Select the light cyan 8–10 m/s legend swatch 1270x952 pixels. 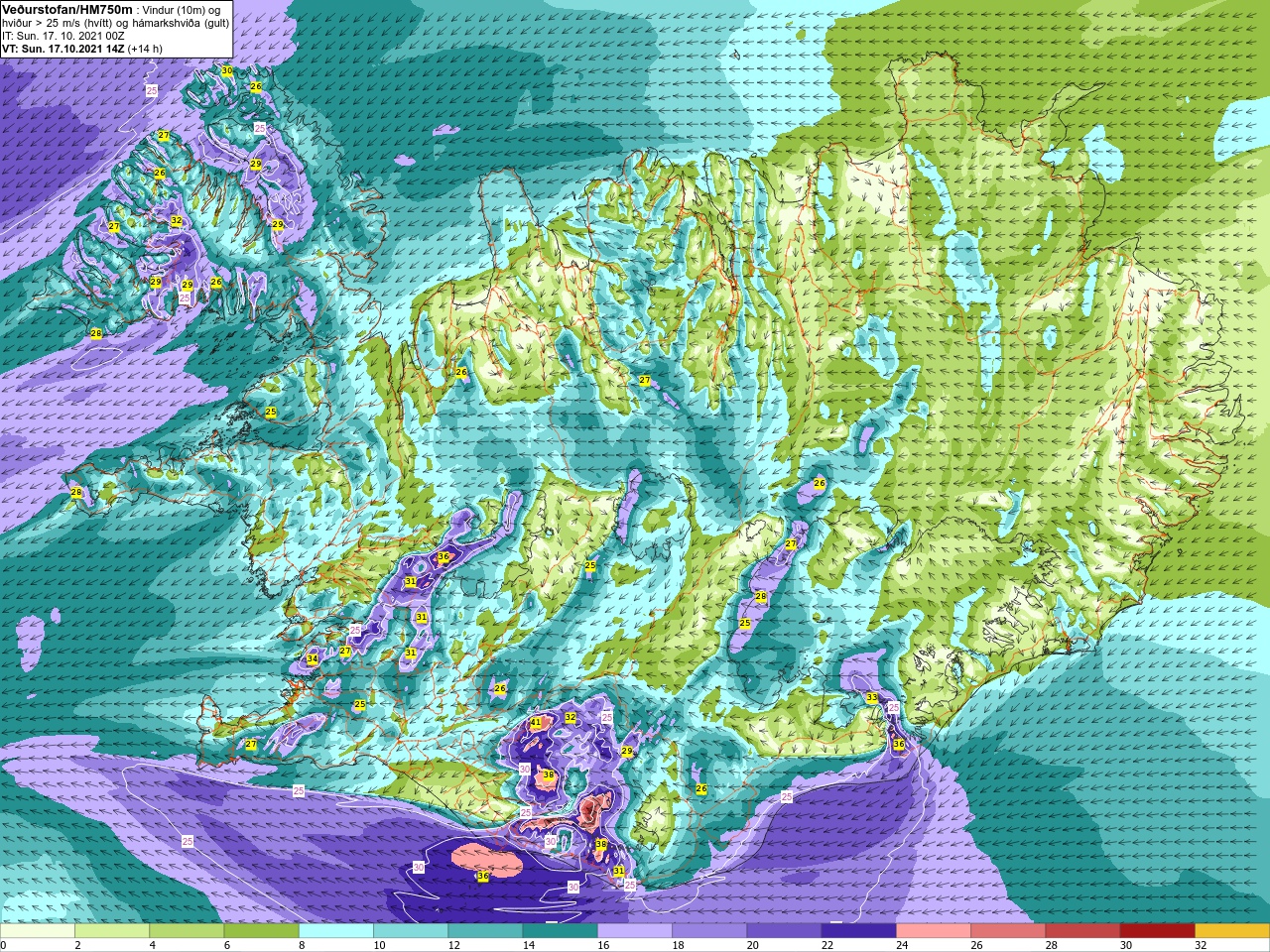[x=336, y=931]
